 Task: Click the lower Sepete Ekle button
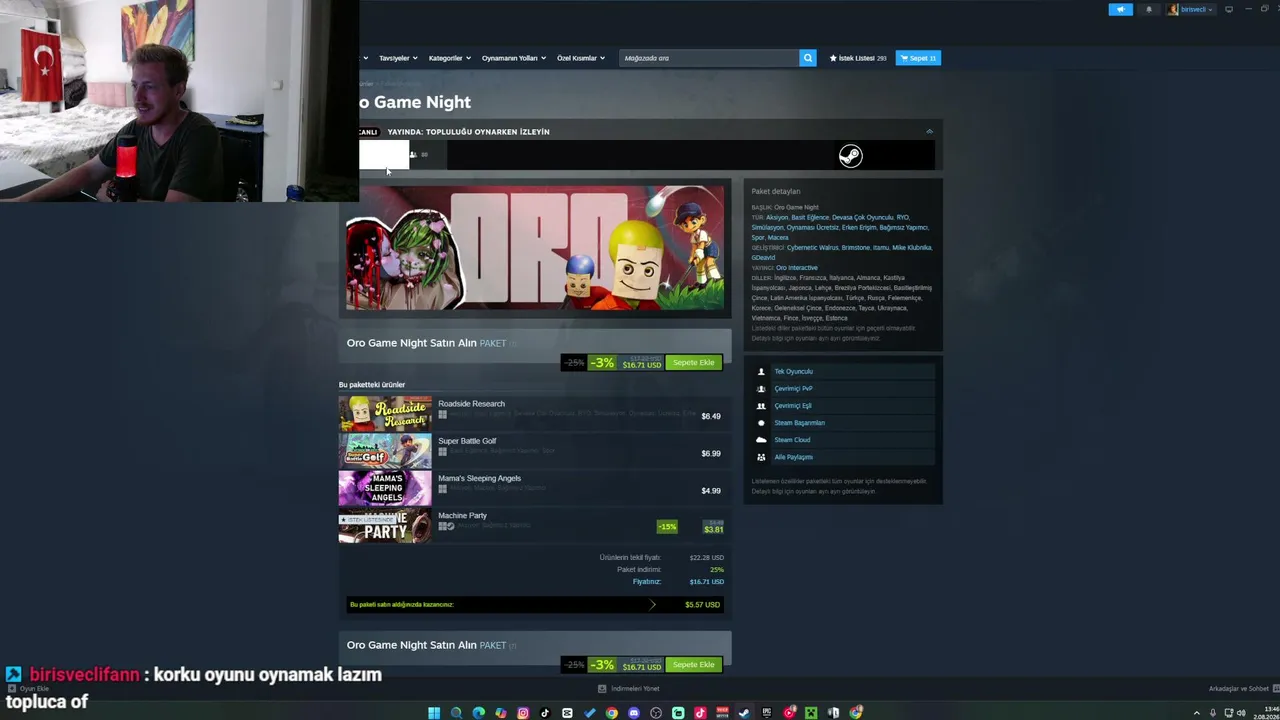[x=694, y=664]
